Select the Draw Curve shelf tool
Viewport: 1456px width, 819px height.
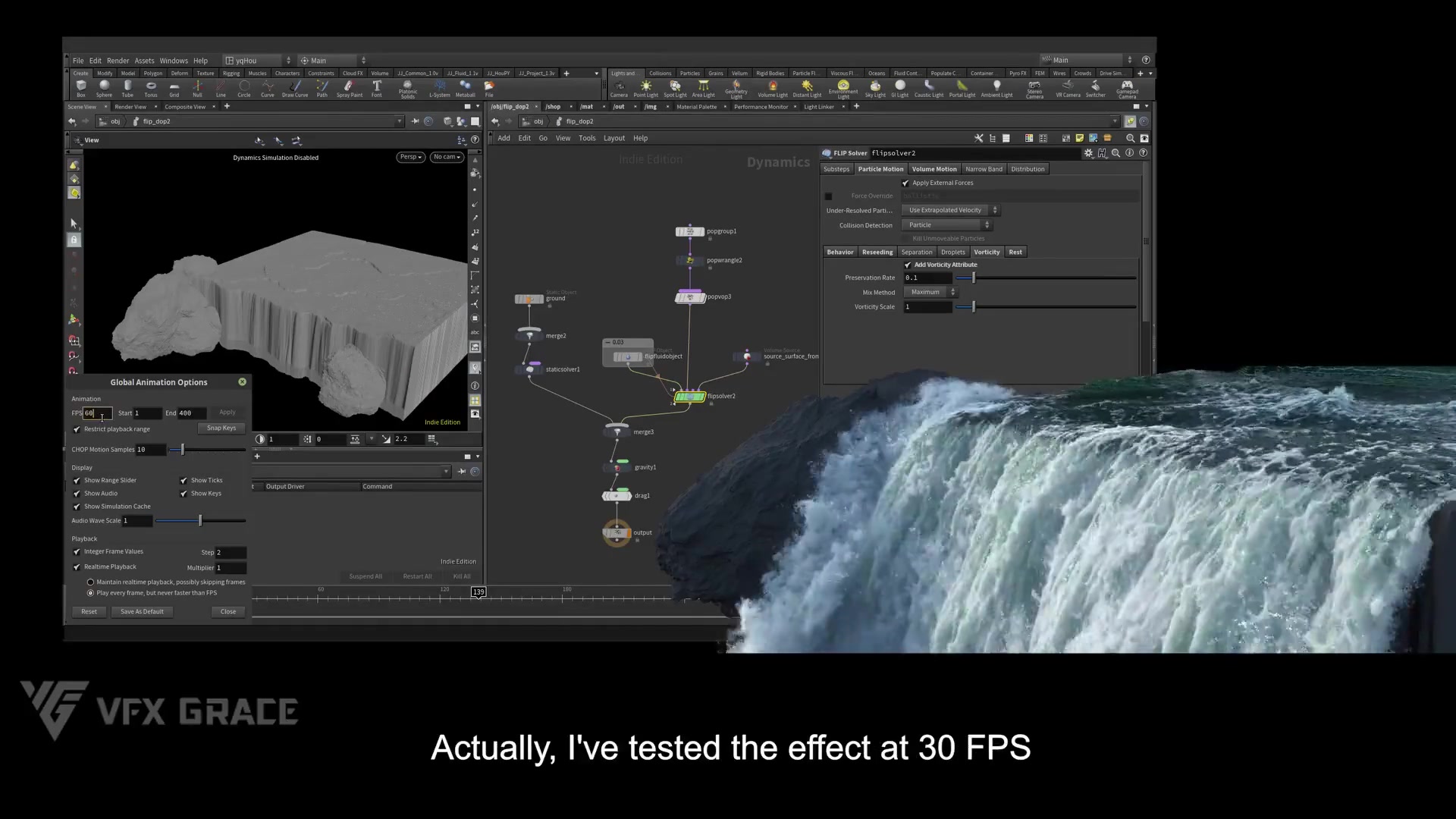tap(295, 89)
